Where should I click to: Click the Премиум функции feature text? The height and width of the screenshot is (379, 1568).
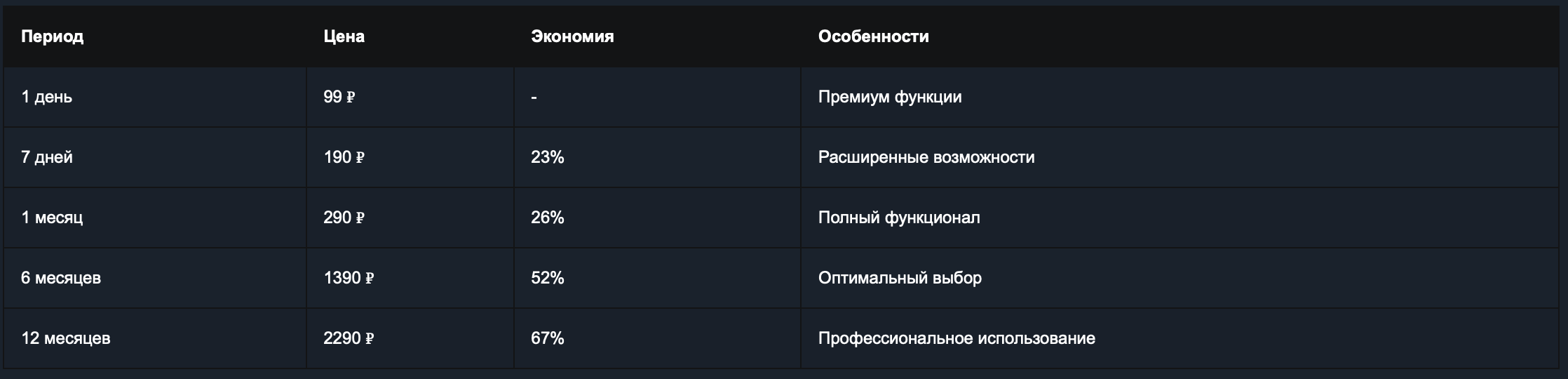(x=890, y=97)
